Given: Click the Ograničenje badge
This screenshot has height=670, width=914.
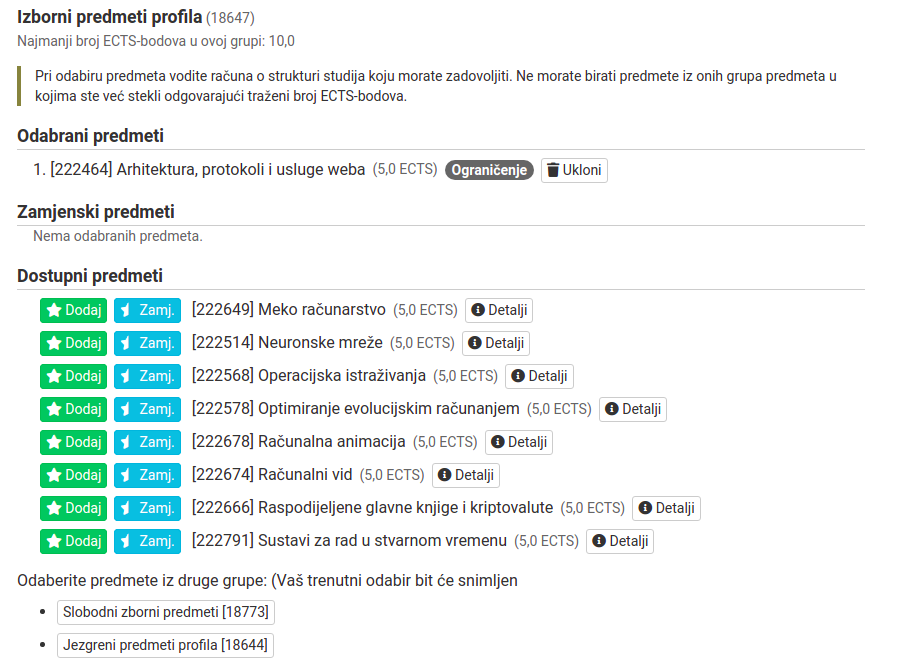Looking at the screenshot, I should click(489, 170).
